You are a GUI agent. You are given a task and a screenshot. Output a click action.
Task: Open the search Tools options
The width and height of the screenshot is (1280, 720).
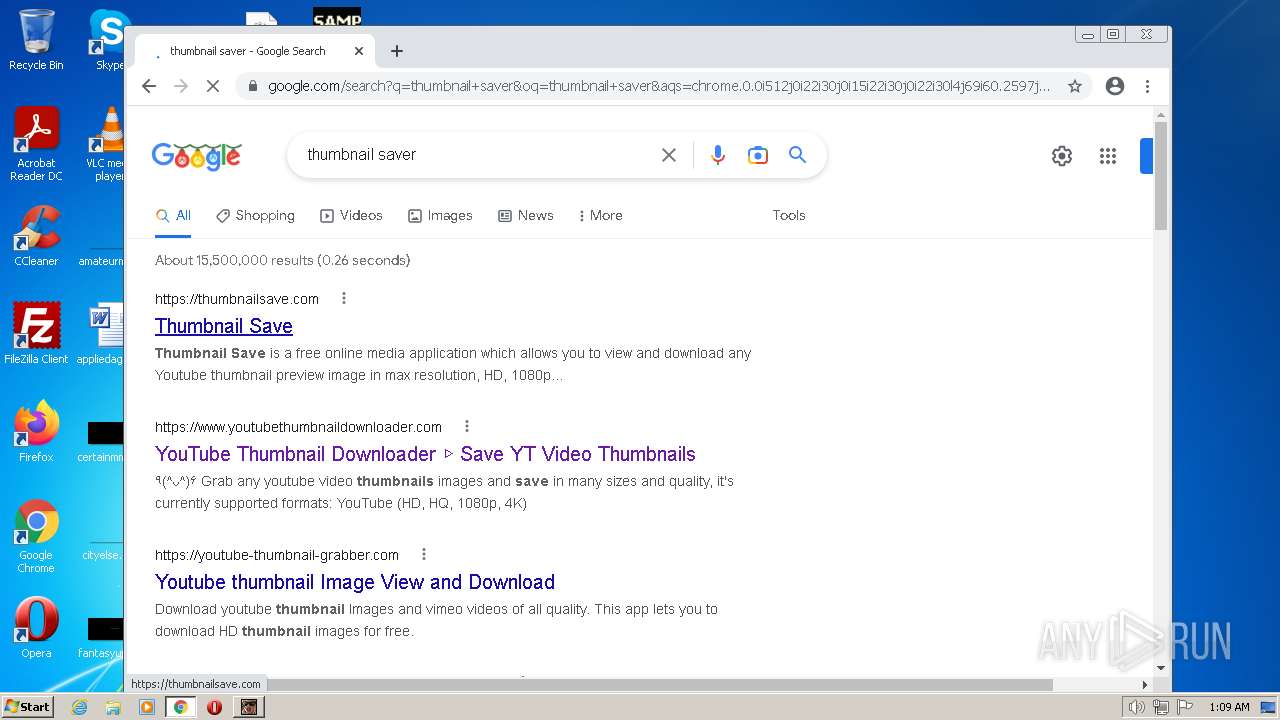click(x=789, y=216)
